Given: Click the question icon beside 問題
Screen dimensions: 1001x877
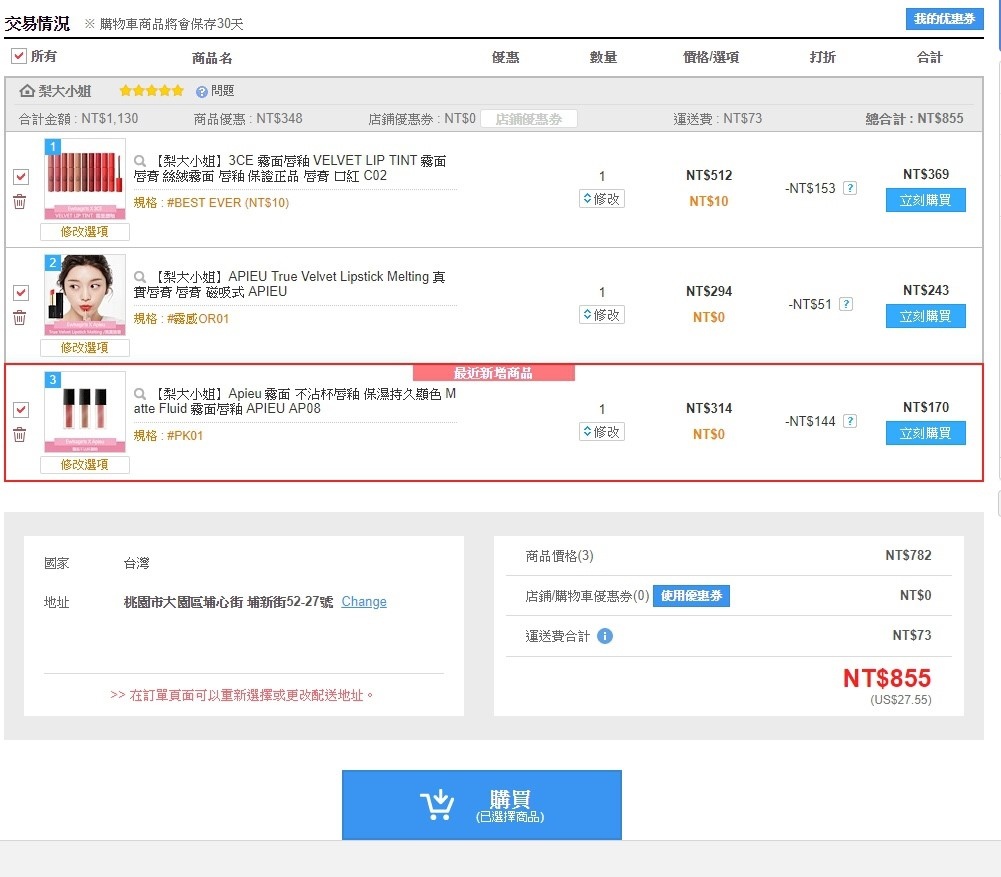Looking at the screenshot, I should tap(202, 92).
